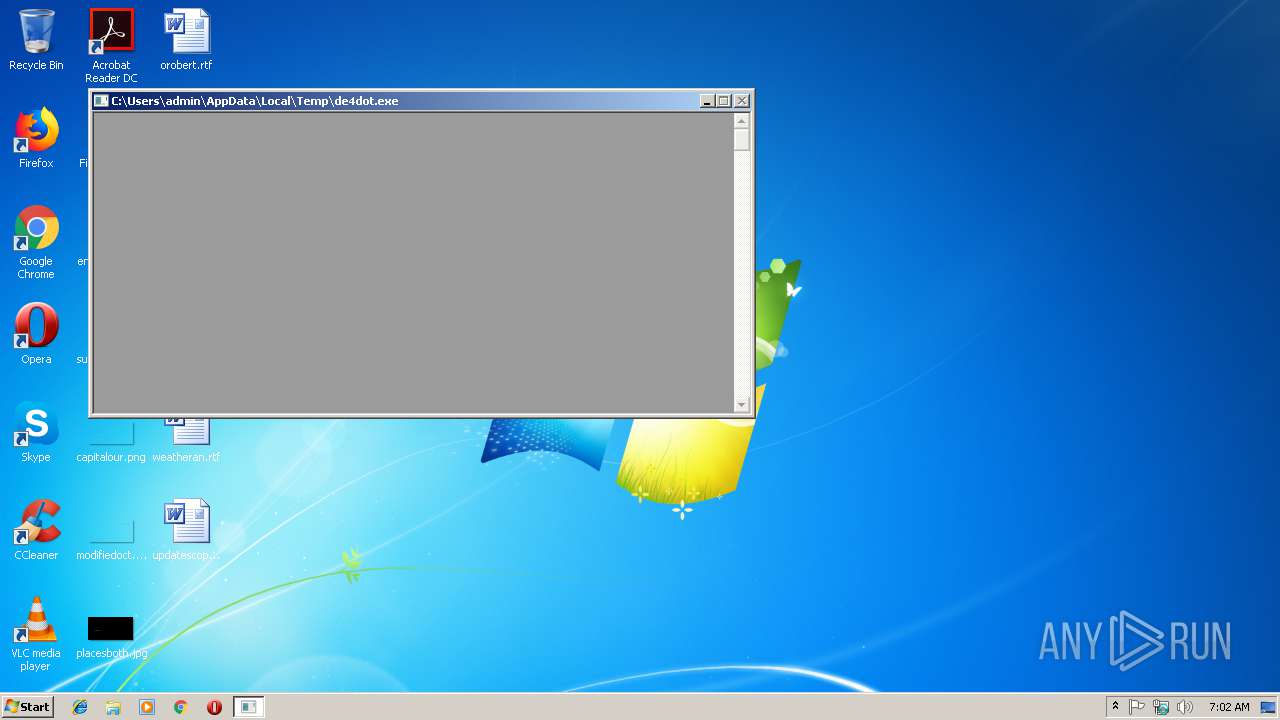Open Windows Explorer from taskbar
Image resolution: width=1280 pixels, height=720 pixels.
(x=113, y=707)
